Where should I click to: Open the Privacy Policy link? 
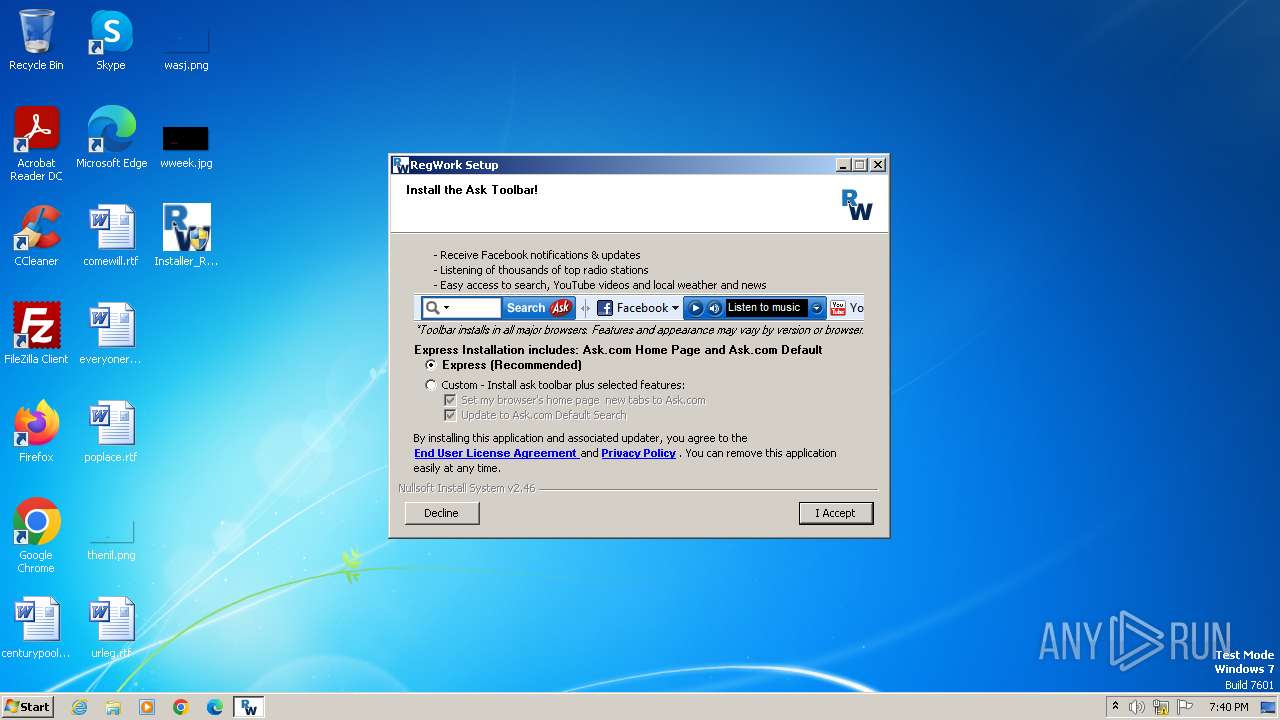click(x=639, y=453)
